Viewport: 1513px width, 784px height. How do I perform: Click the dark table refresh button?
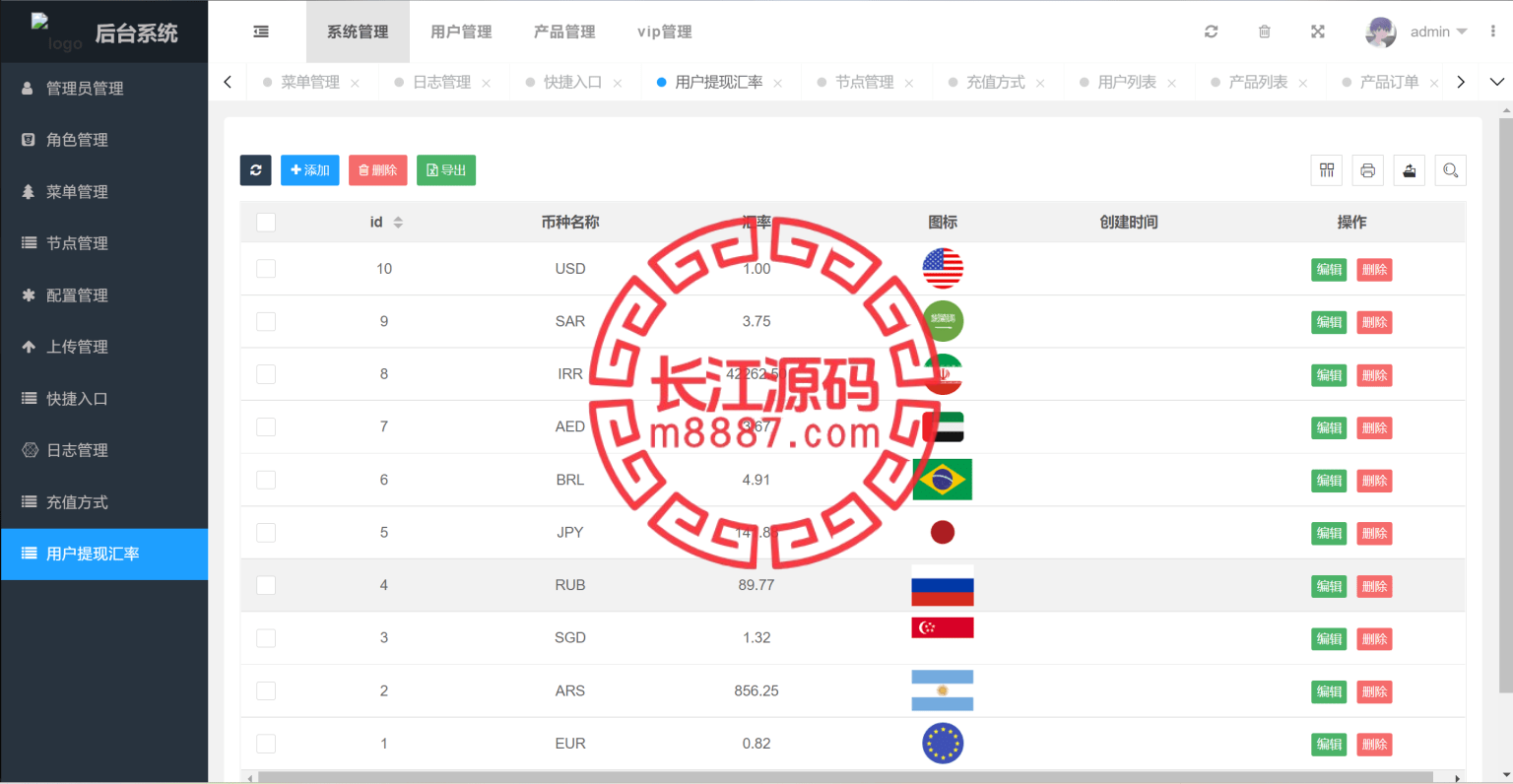click(255, 170)
